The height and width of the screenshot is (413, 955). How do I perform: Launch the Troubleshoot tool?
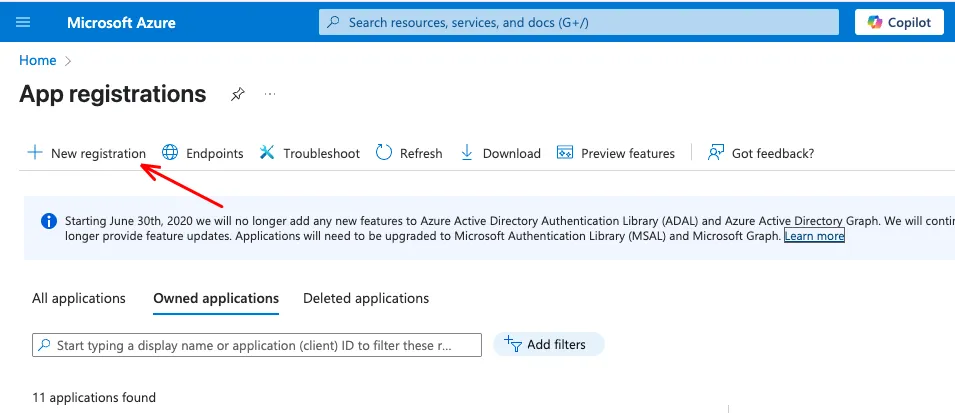310,153
